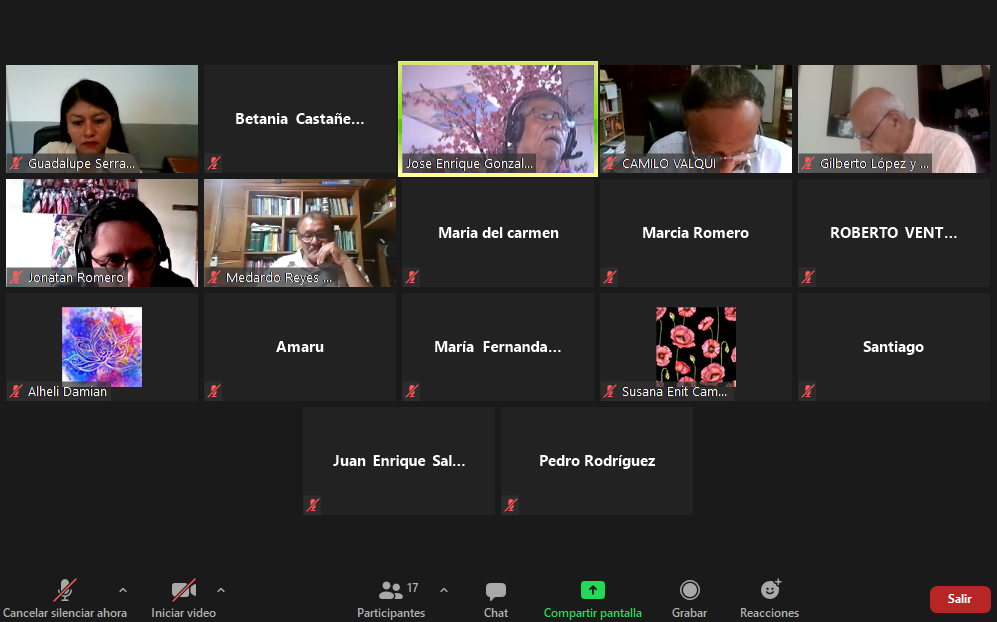Click muted mic icon on Santiago's tile
The width and height of the screenshot is (997, 622).
(808, 391)
